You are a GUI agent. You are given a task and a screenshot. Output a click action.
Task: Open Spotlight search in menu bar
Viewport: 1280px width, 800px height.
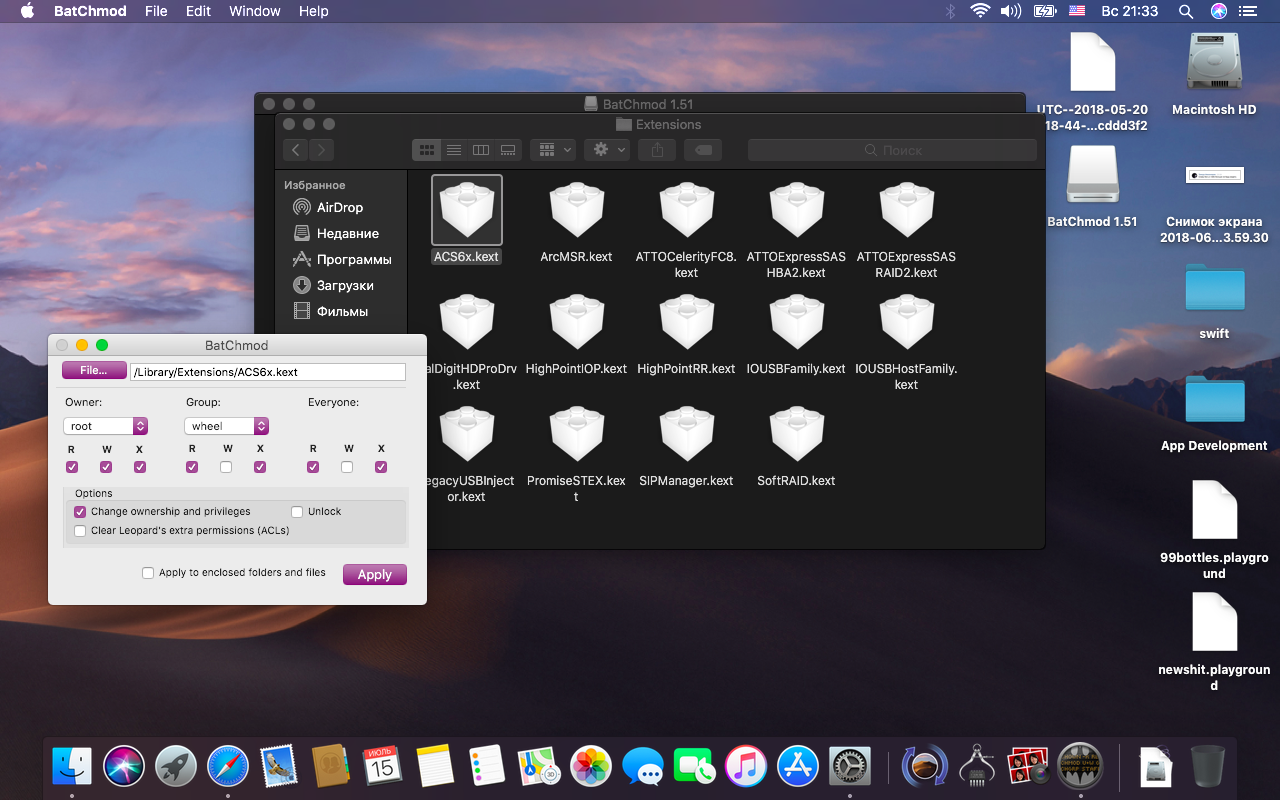pyautogui.click(x=1186, y=11)
